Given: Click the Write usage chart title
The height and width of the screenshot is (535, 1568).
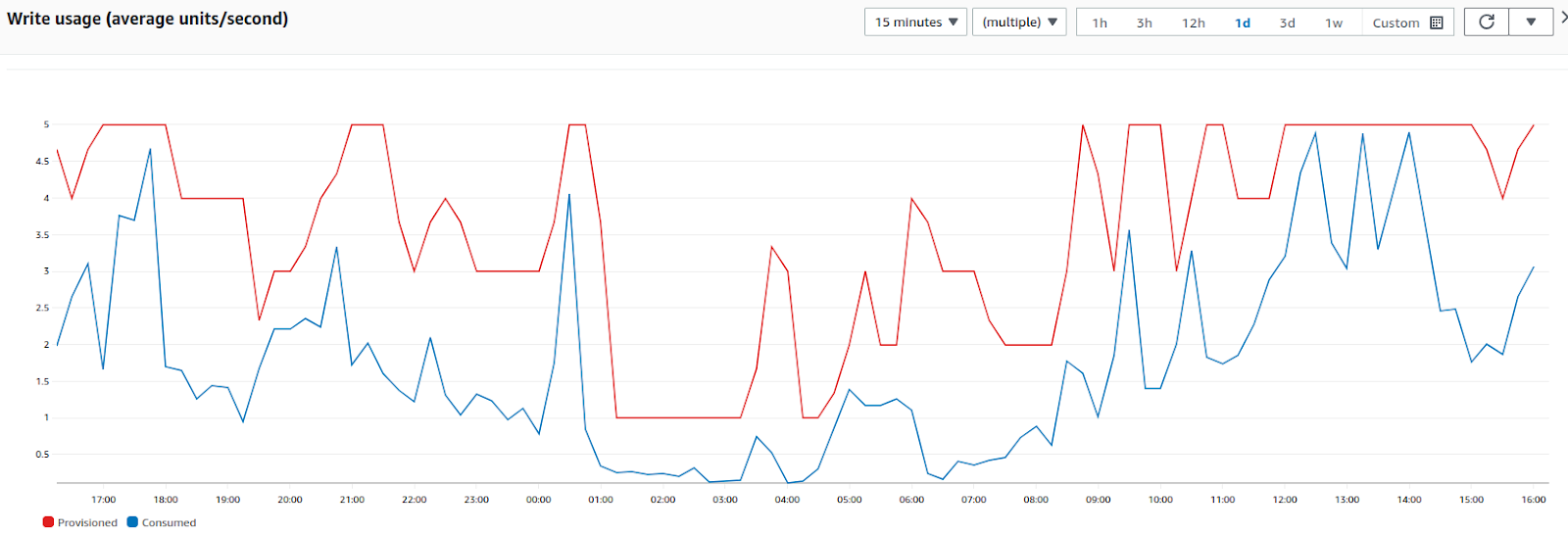Looking at the screenshot, I should click(147, 19).
